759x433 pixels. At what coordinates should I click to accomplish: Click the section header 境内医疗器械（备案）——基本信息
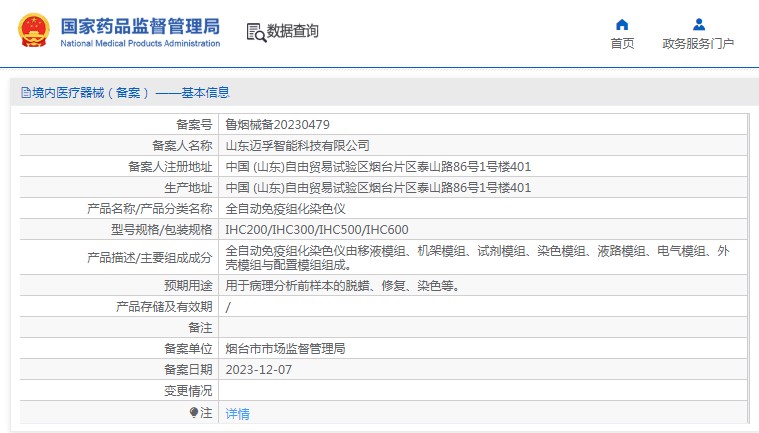point(131,92)
